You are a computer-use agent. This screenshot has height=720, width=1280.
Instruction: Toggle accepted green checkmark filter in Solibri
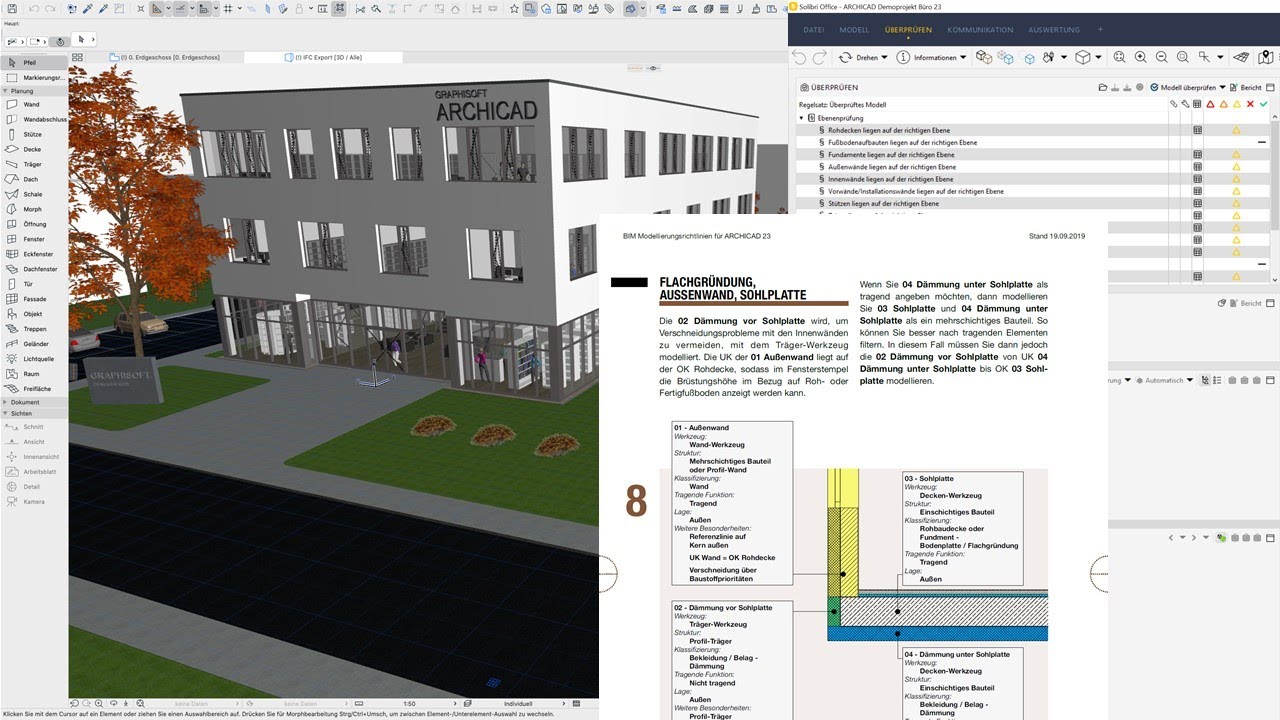coord(1263,104)
